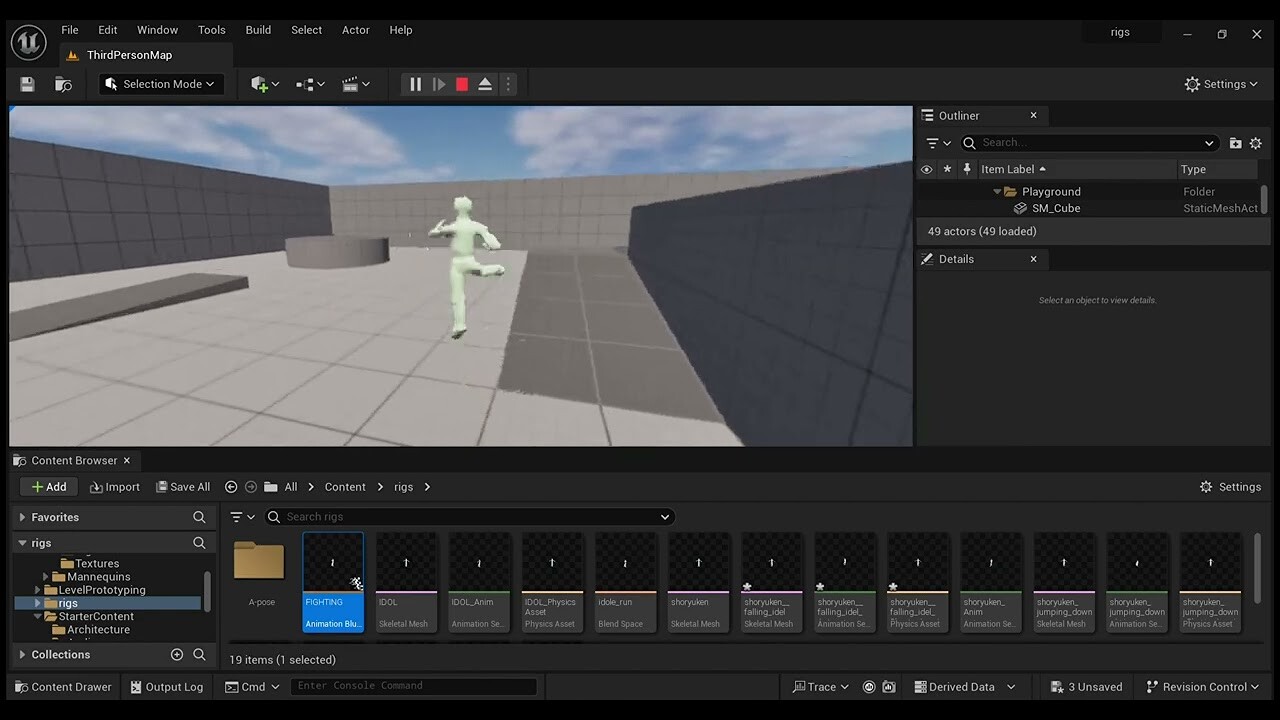The image size is (1280, 720).
Task: Eject from the player controller
Action: pos(485,85)
